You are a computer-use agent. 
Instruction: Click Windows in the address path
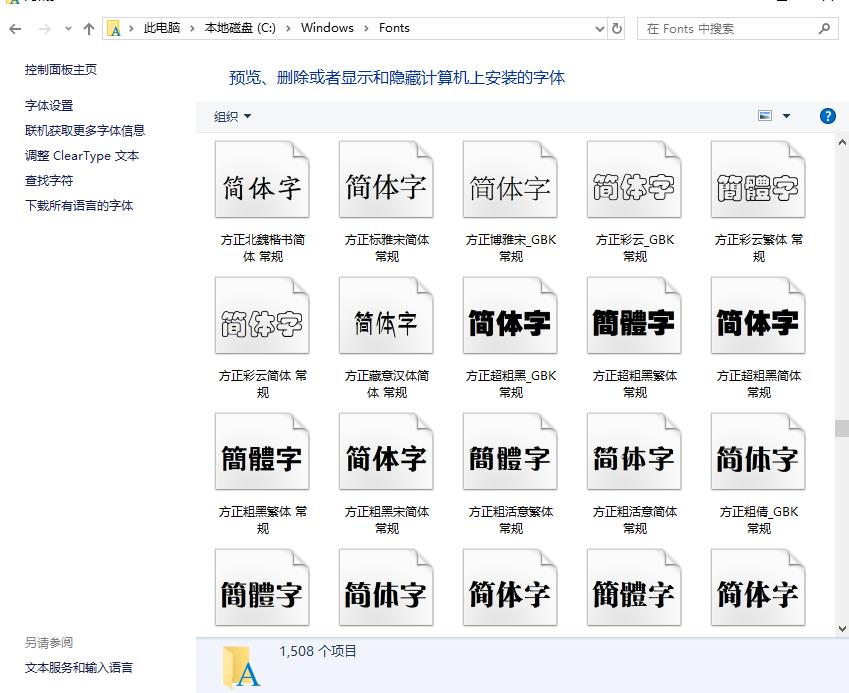click(x=327, y=28)
